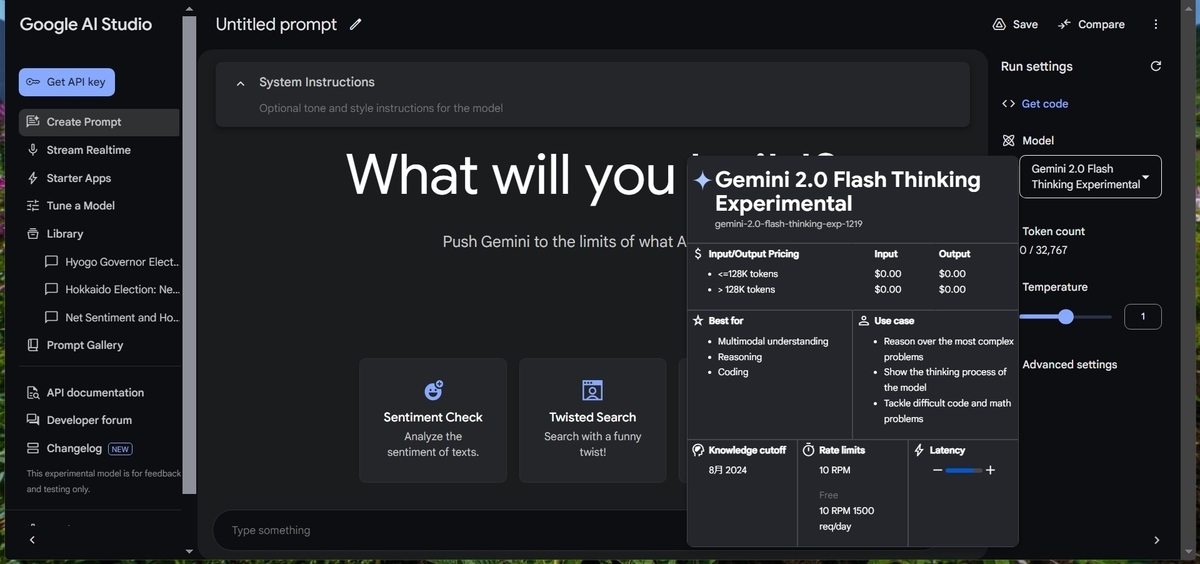Click the Knowledge cutoff label in tooltip

[747, 450]
